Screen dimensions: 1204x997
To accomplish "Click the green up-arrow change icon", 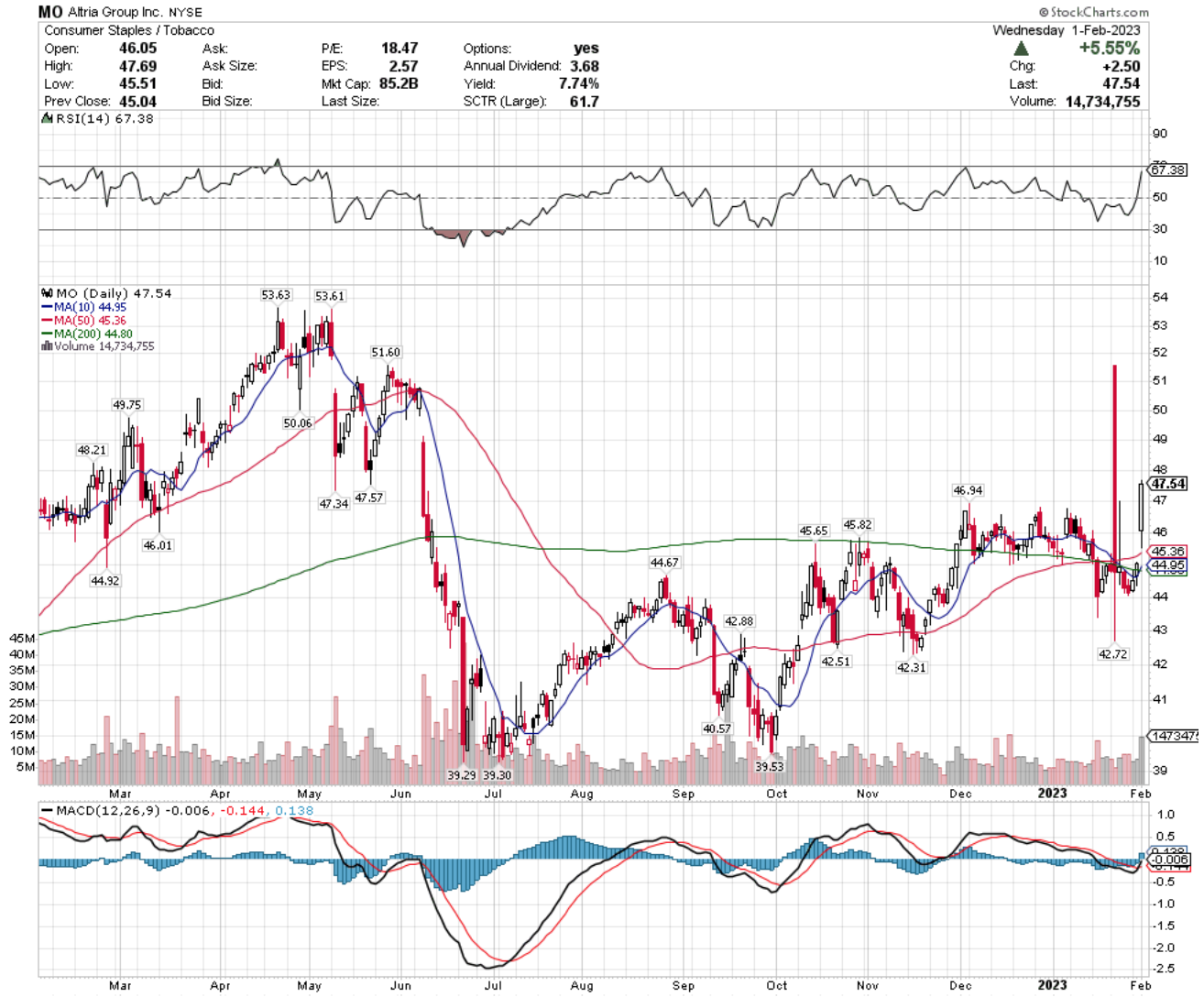I will 1021,49.
